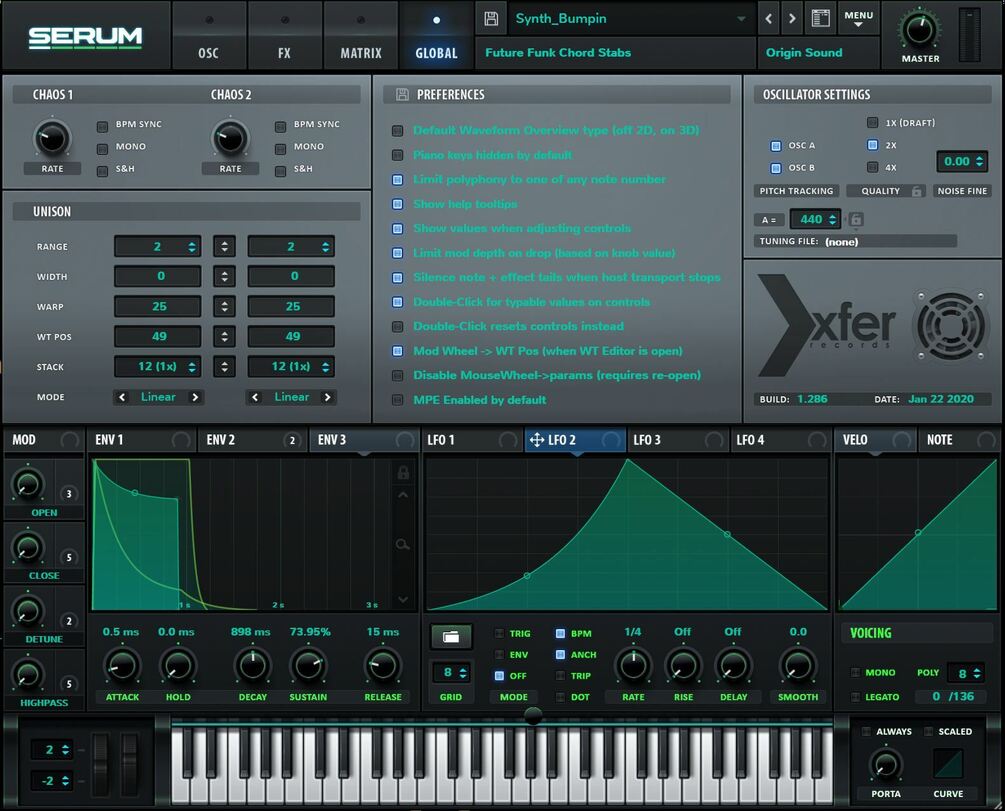Click the portamento curve display
The width and height of the screenshot is (1005, 811).
click(948, 765)
